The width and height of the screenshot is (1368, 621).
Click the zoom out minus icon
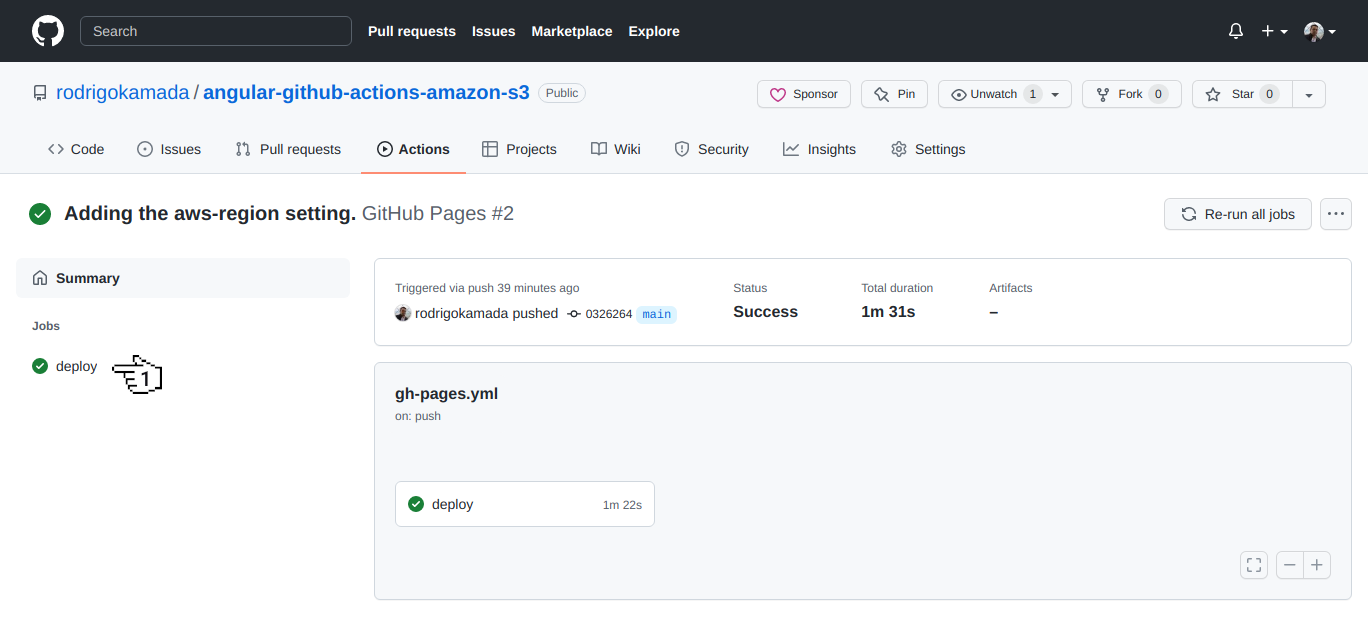[1289, 564]
